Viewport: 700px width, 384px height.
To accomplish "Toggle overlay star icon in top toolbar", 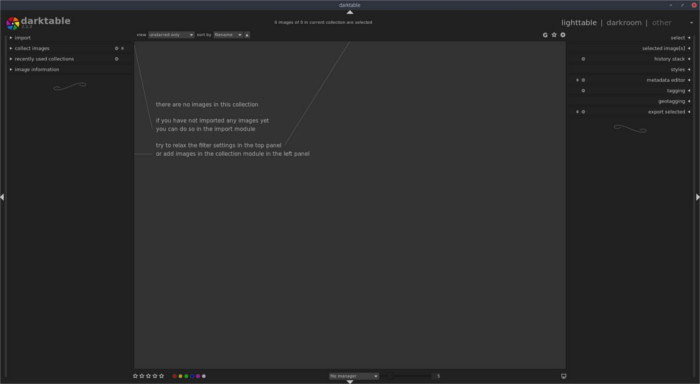I will pyautogui.click(x=554, y=35).
